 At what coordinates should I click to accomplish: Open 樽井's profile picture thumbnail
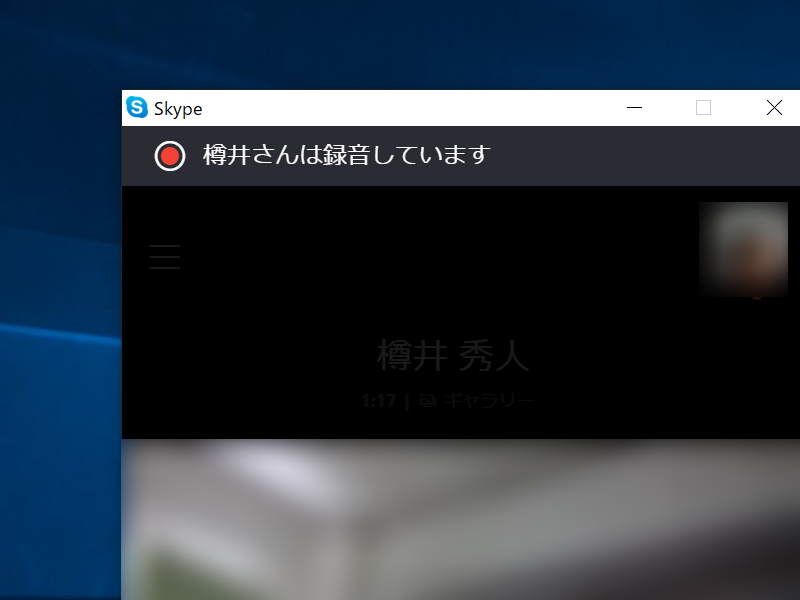[744, 248]
